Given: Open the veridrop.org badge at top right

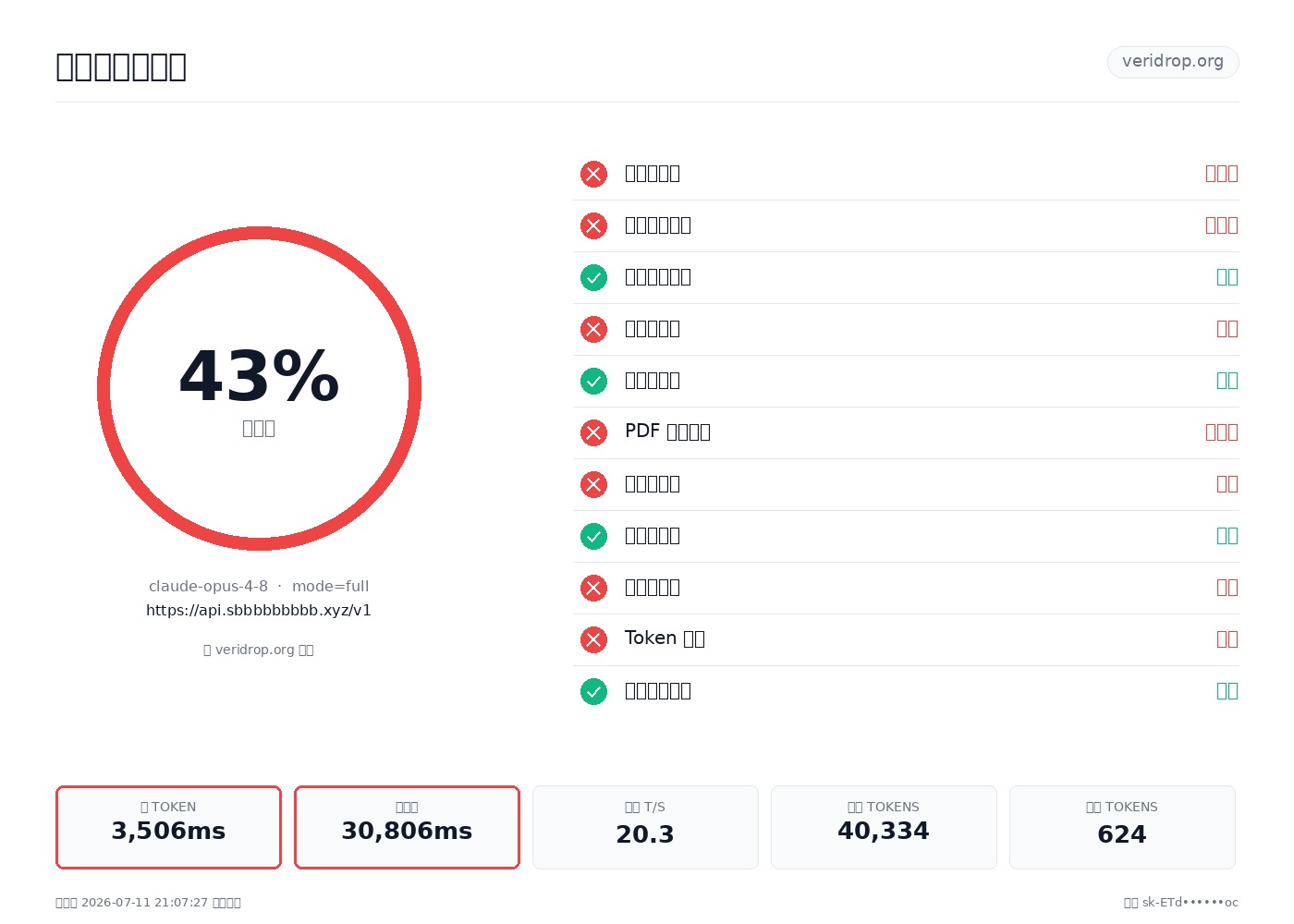Looking at the screenshot, I should pos(1173,62).
